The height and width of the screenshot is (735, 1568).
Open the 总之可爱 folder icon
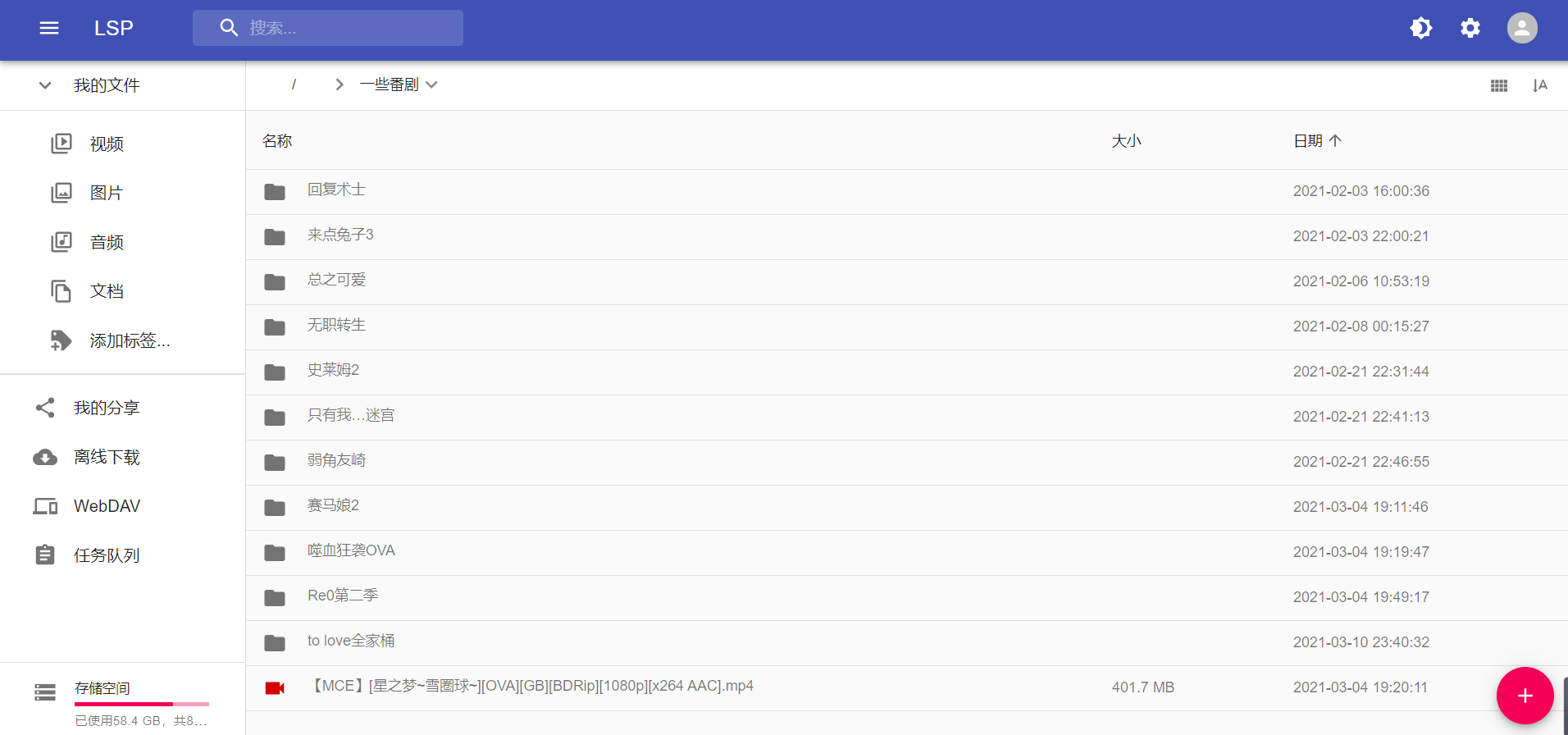click(275, 282)
